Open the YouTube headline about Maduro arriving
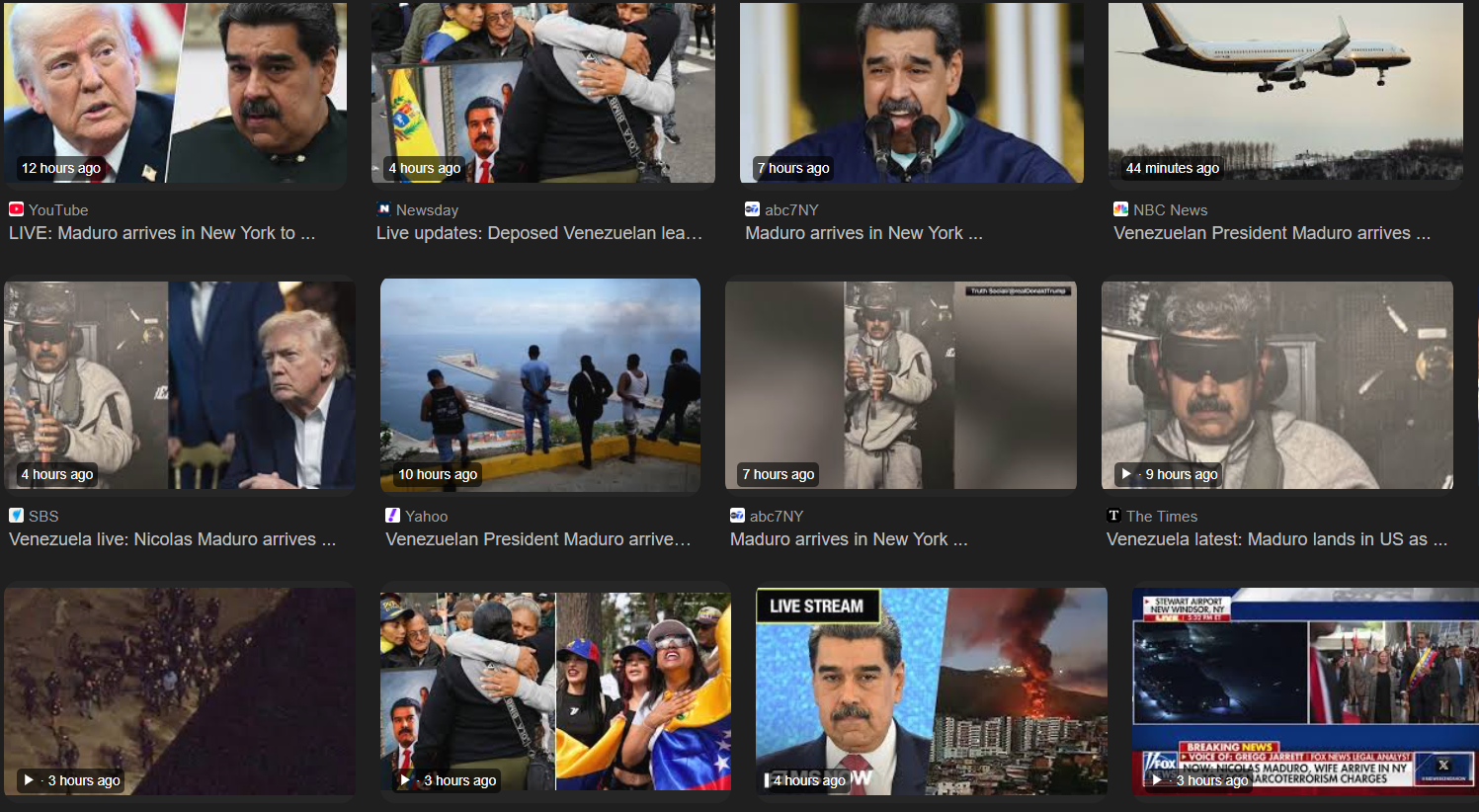 point(163,233)
